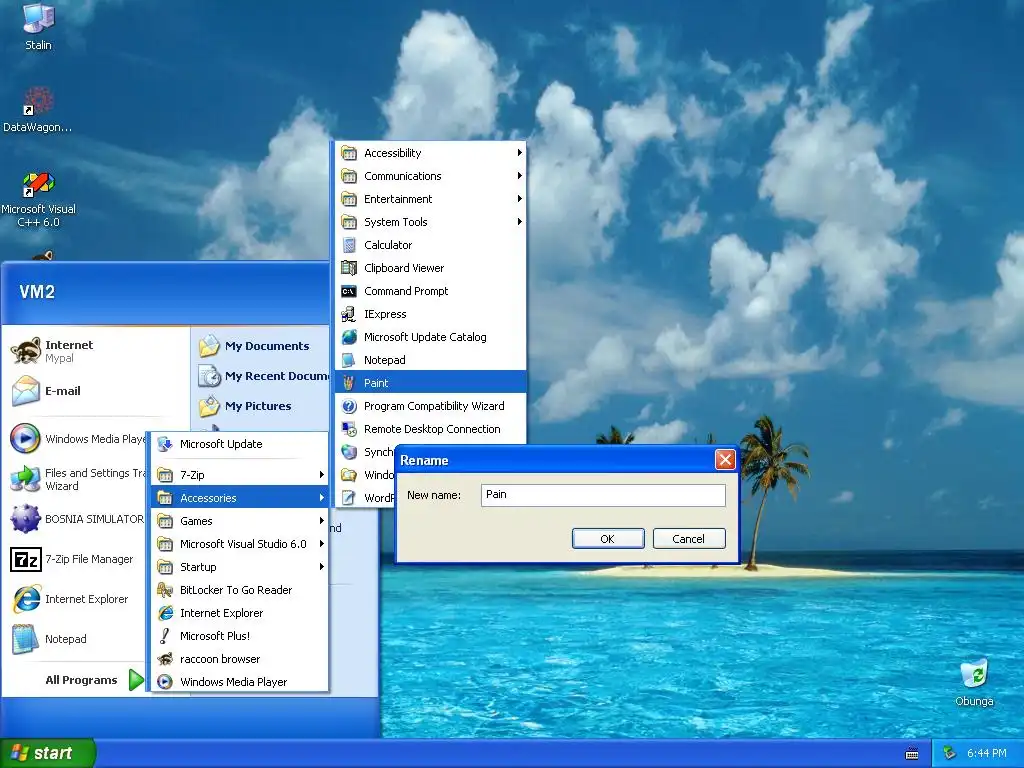Click the green All Programs arrow
The width and height of the screenshot is (1024, 768).
[136, 680]
